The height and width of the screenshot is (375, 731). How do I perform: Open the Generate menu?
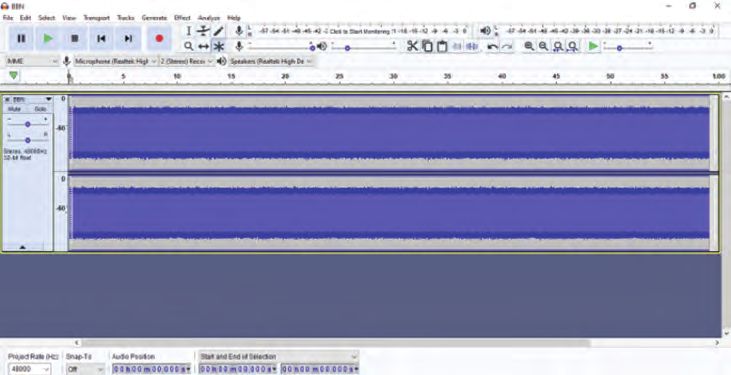pos(154,18)
